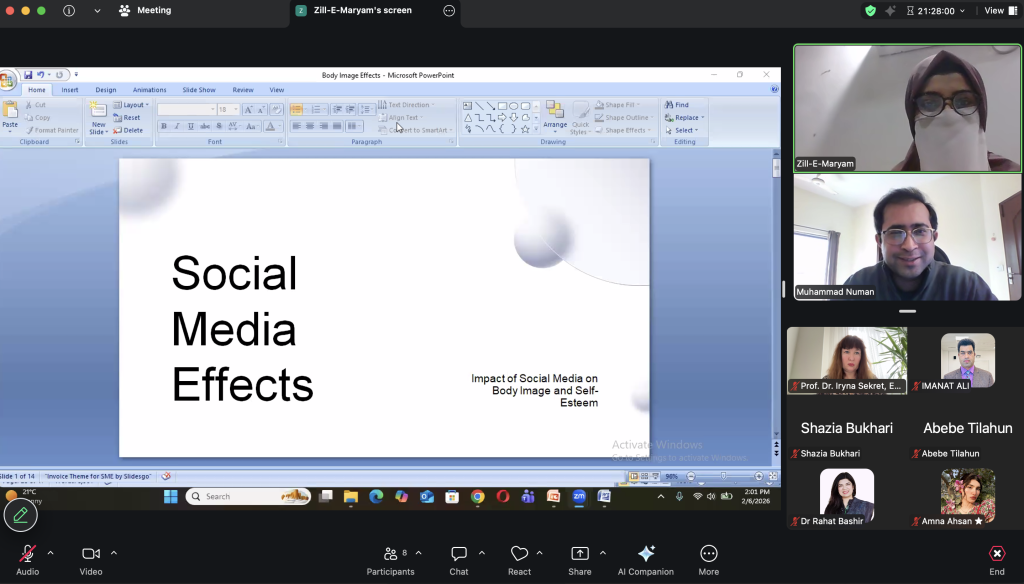Screen dimensions: 1024x584
Task: Click the screen share options ellipsis icon
Action: click(x=449, y=10)
